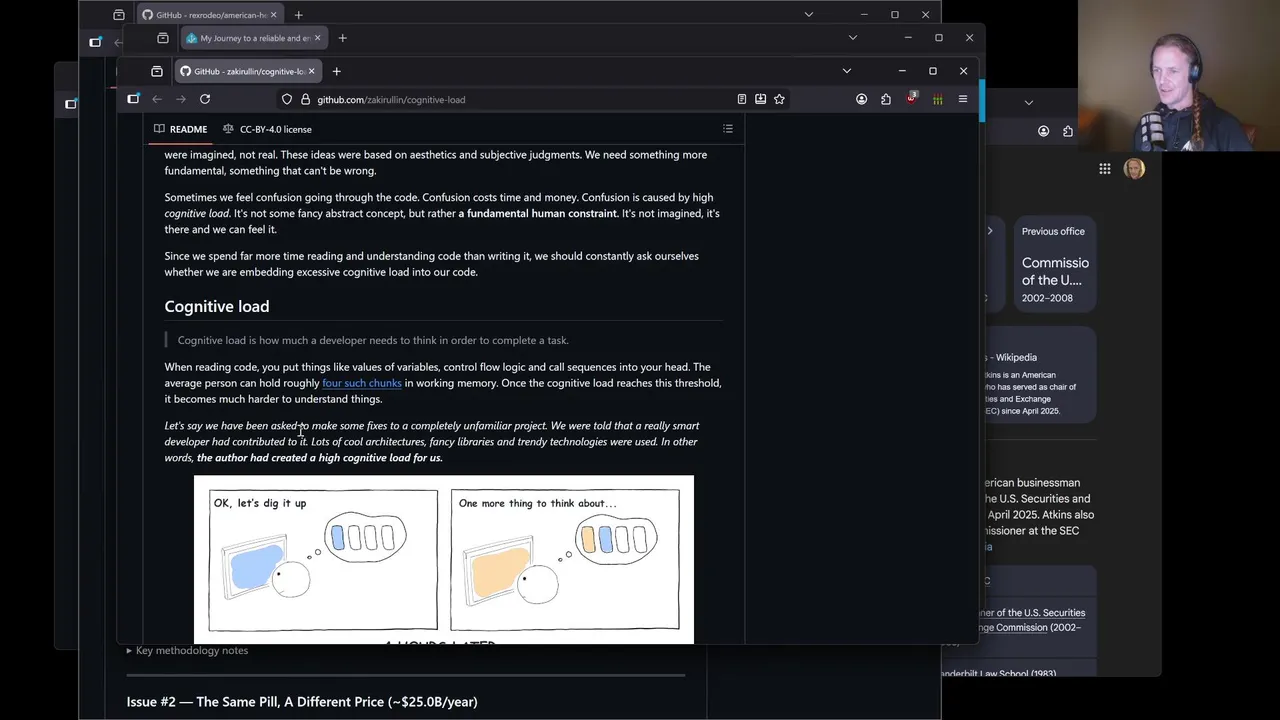The image size is (1280, 720).
Task: Toggle reader view in the address bar
Action: tap(742, 99)
